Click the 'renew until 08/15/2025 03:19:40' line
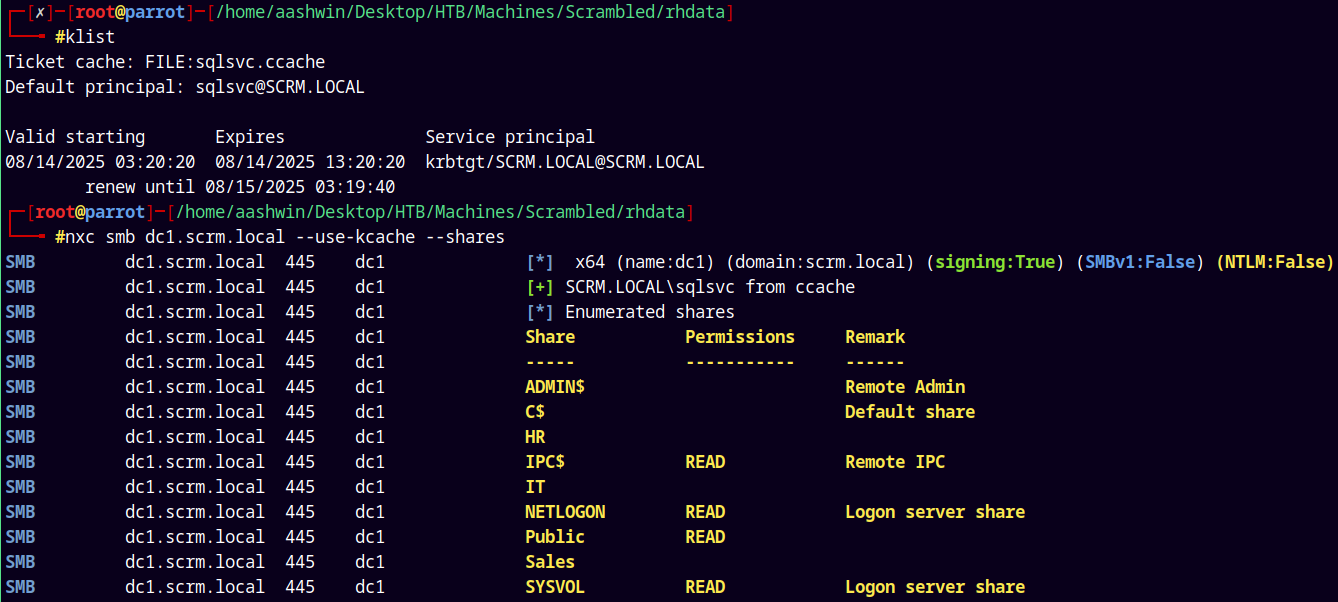 (x=240, y=187)
